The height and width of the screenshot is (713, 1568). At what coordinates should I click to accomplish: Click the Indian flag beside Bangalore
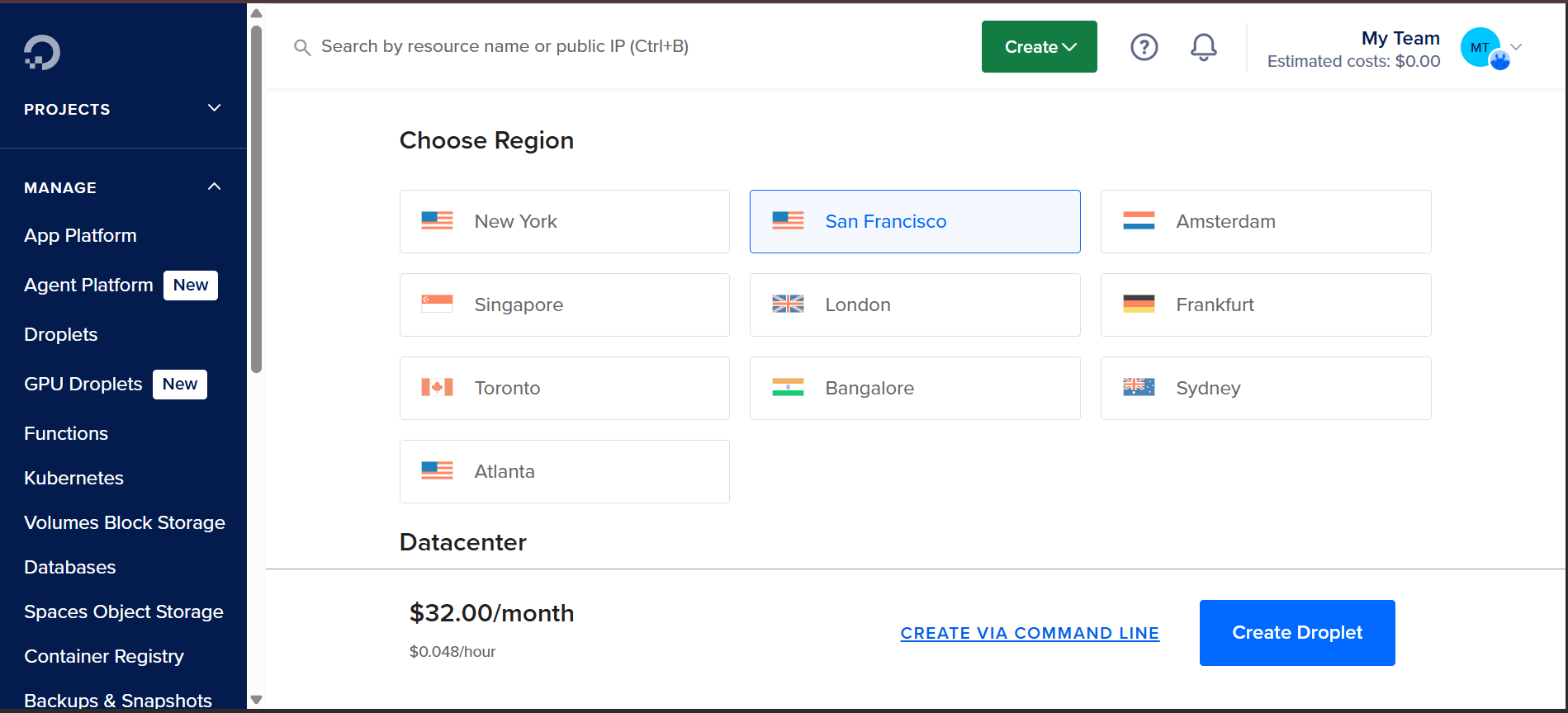(788, 387)
